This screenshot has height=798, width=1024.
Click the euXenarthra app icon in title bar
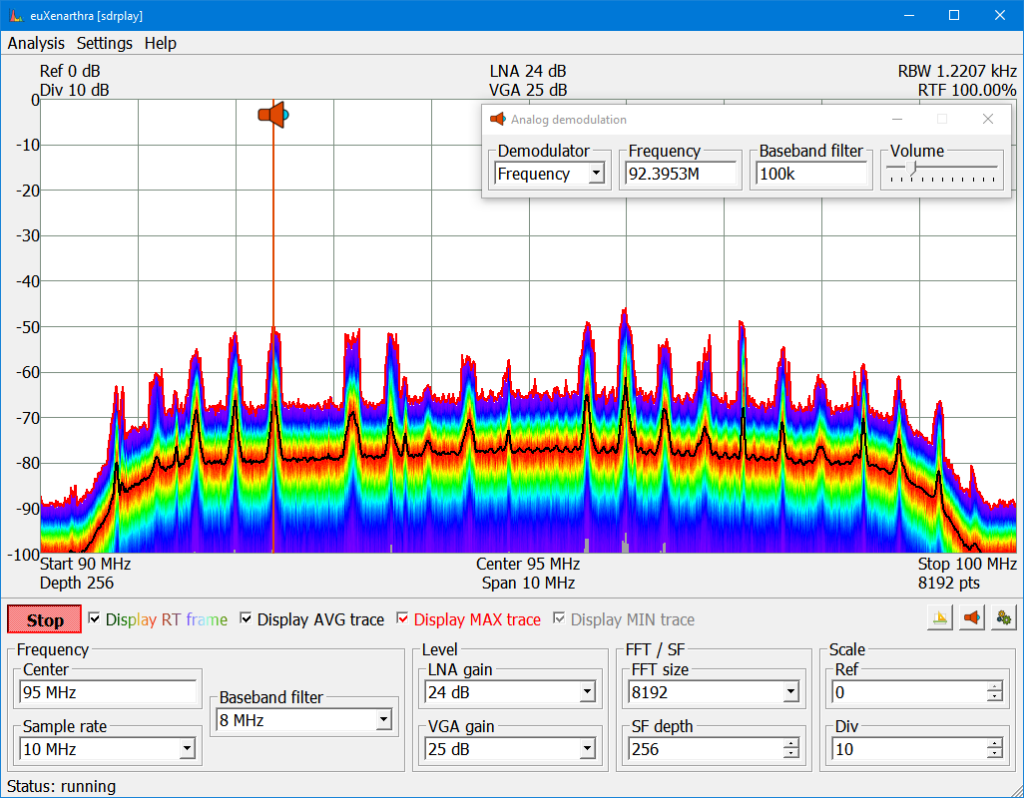click(16, 15)
